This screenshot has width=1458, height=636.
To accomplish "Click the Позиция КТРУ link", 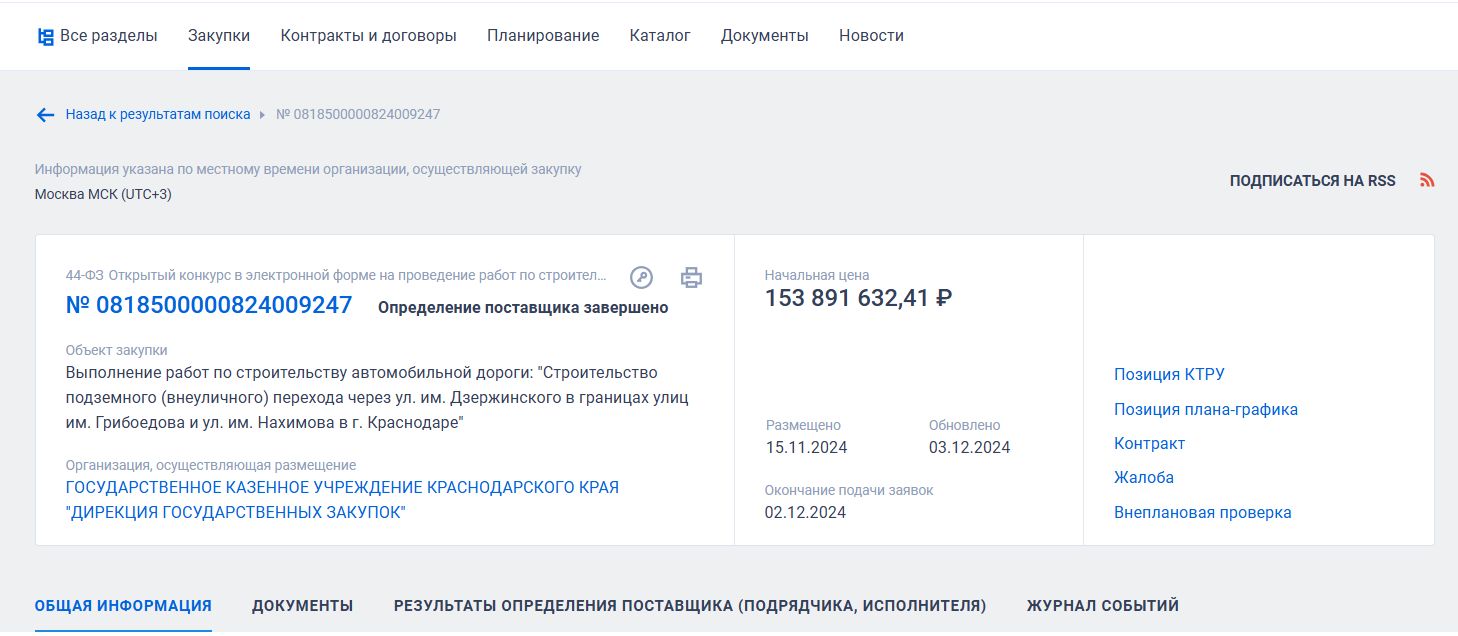I will 1169,375.
